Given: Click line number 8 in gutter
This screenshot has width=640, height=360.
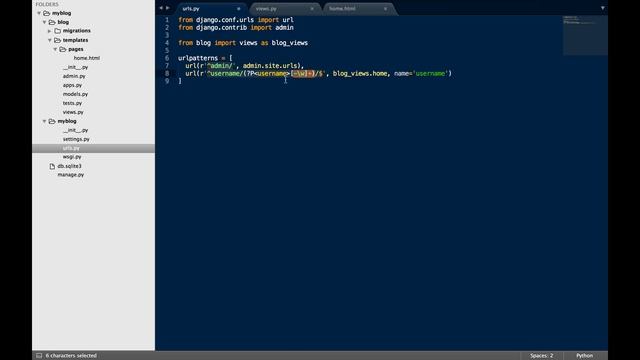Looking at the screenshot, I should (167, 73).
